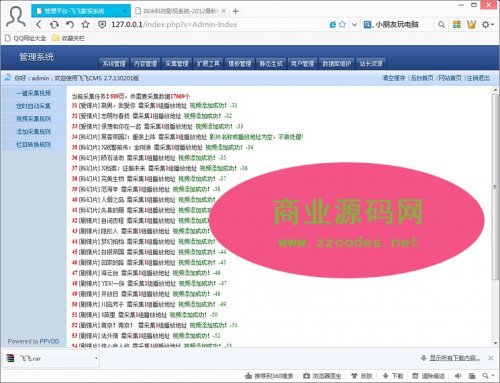Click the window layout icon in status bar
The height and width of the screenshot is (383, 500).
pos(472,376)
